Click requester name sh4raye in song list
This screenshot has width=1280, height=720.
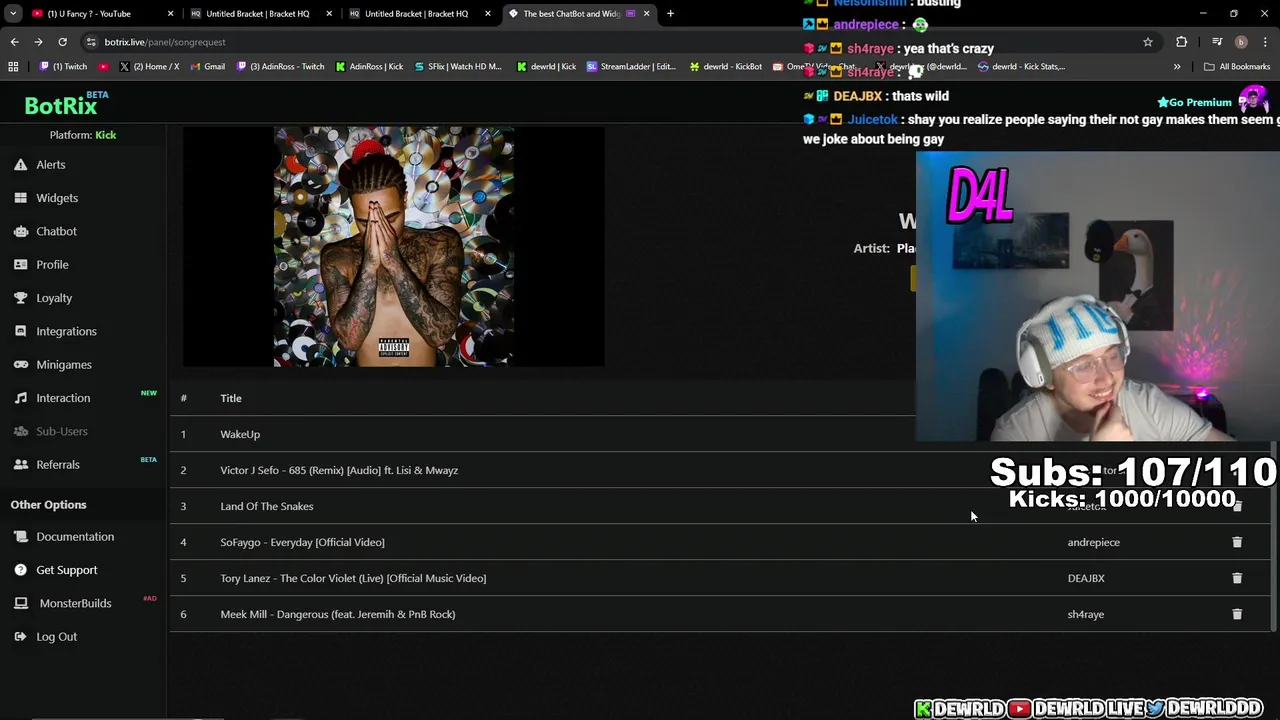(1085, 614)
